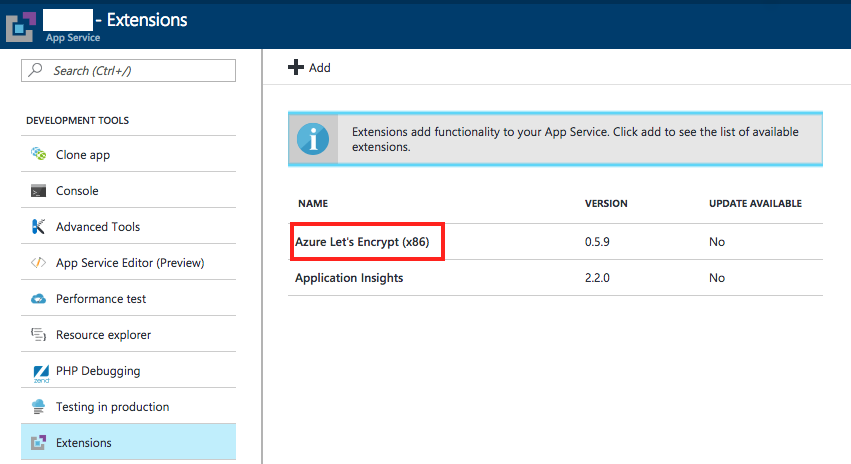Click the No value in Let's Encrypt row
This screenshot has width=851, height=464.
[x=717, y=242]
